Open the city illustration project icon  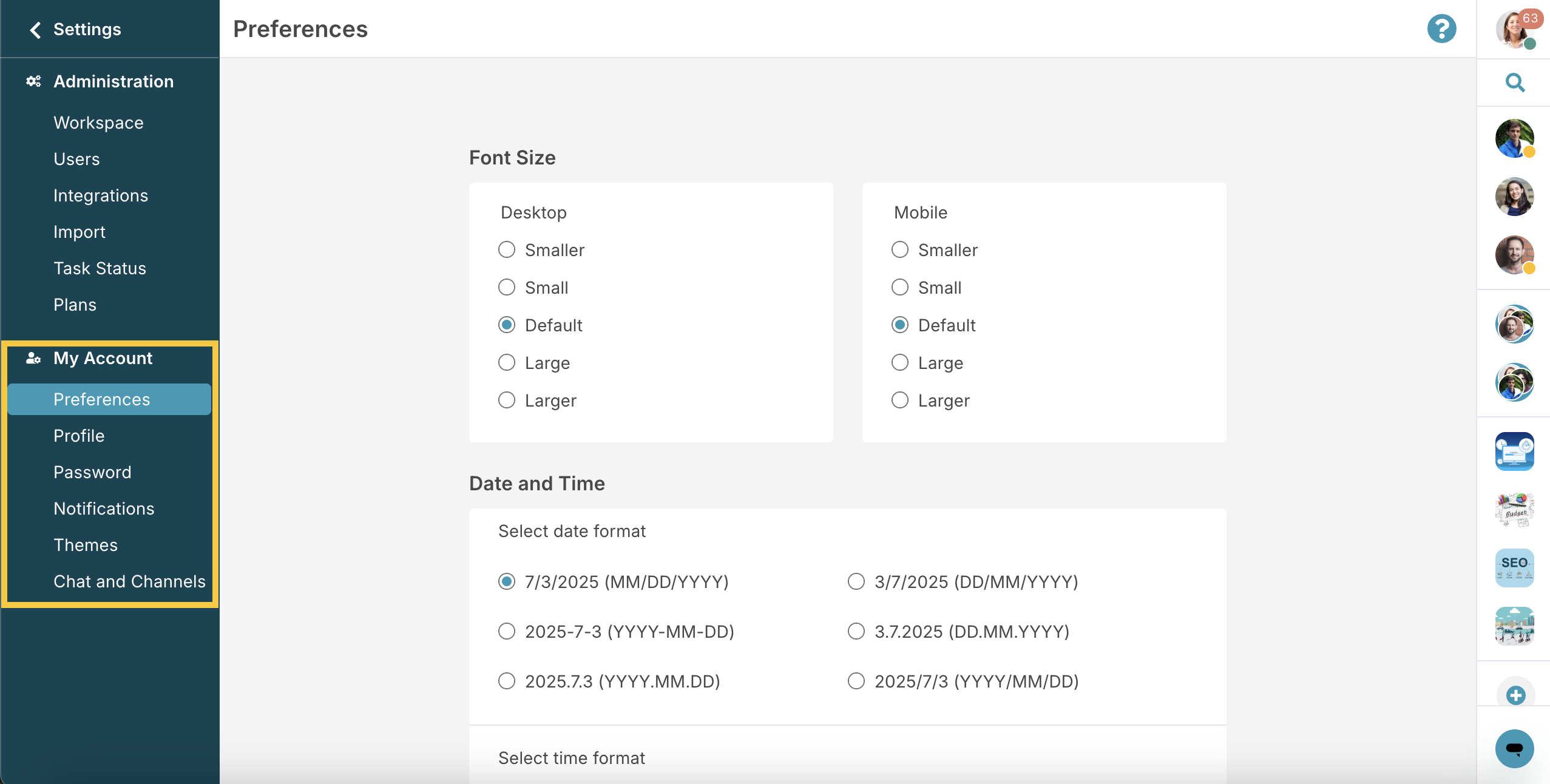click(1515, 626)
